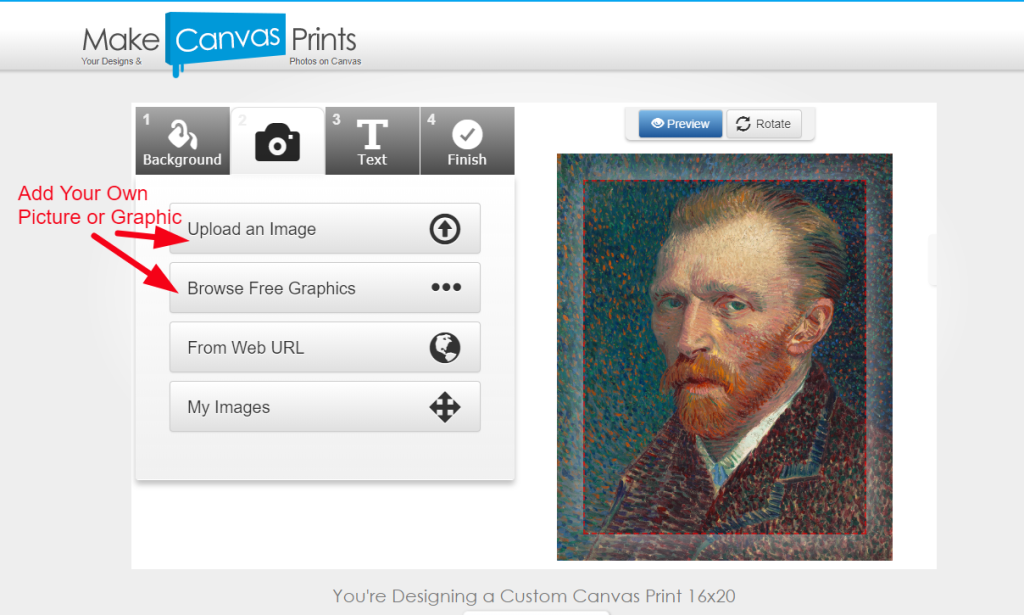Open Browse Free Graphics

click(x=272, y=288)
